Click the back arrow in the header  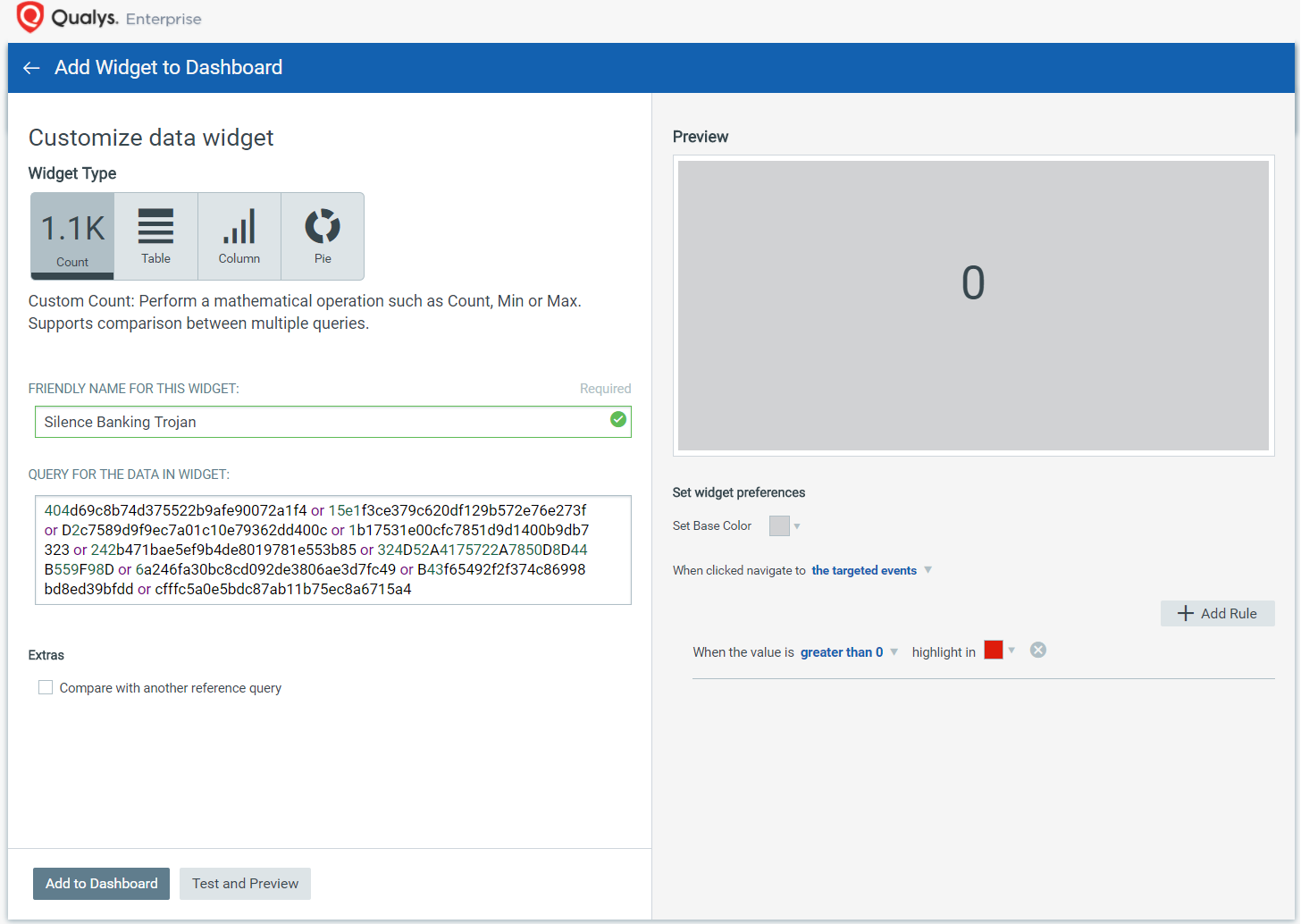[31, 68]
